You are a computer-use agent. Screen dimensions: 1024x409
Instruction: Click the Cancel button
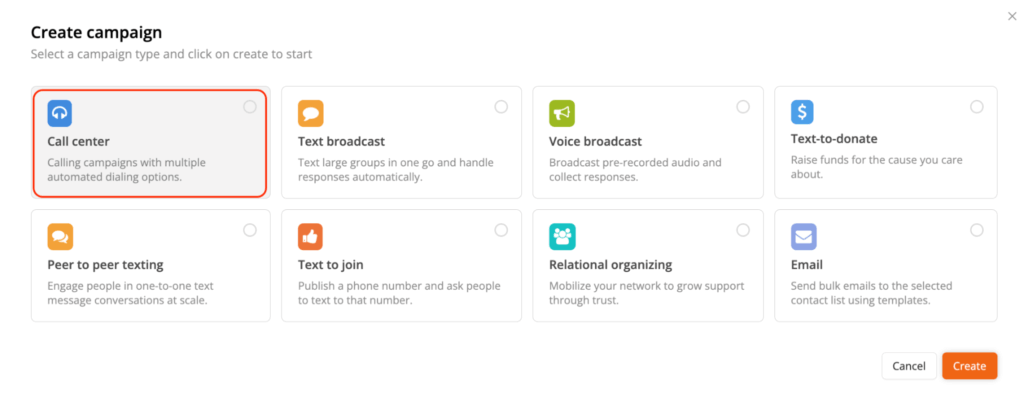pyautogui.click(x=908, y=366)
